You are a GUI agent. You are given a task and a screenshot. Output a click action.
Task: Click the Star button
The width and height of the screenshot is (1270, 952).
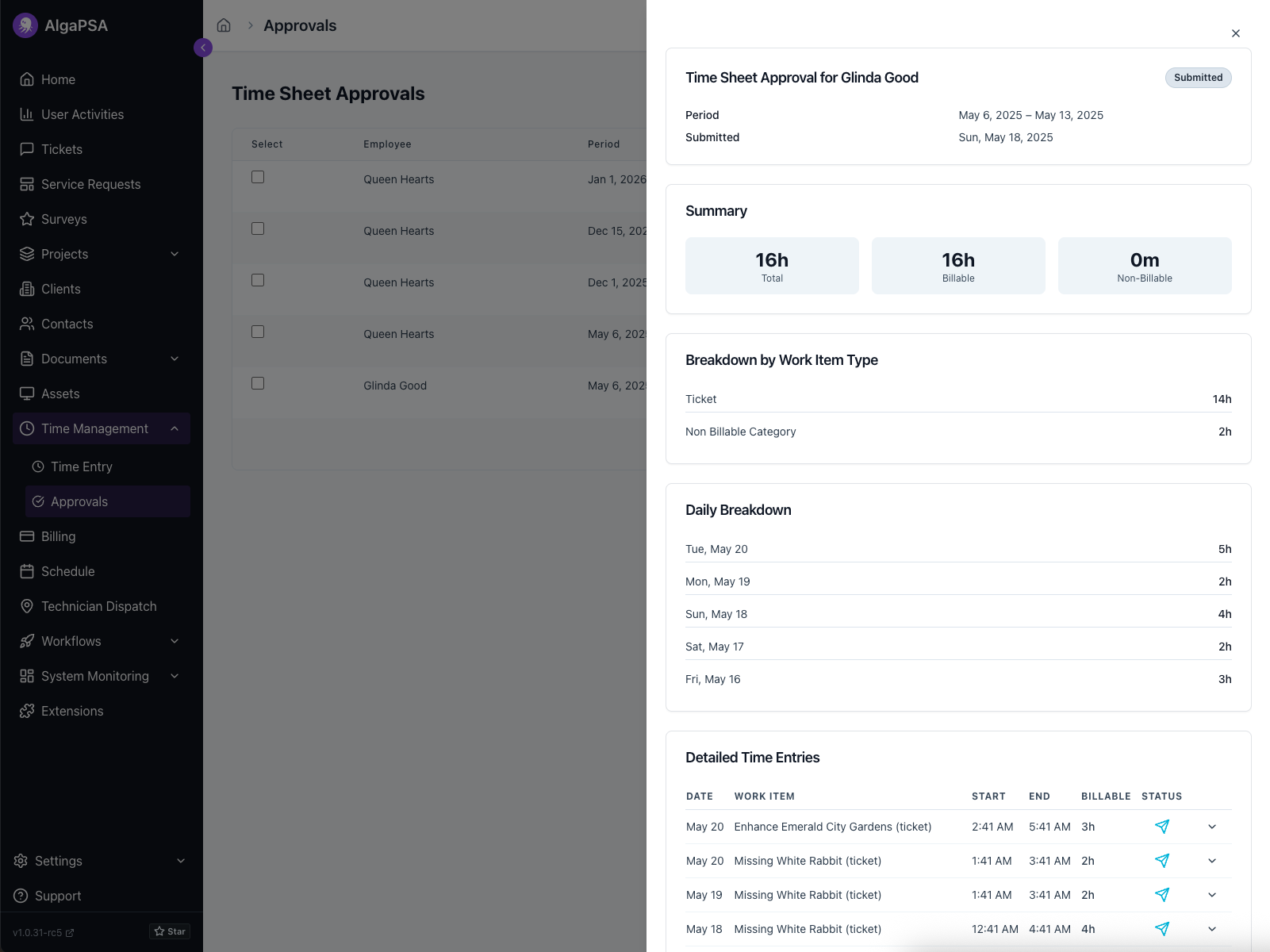click(170, 931)
